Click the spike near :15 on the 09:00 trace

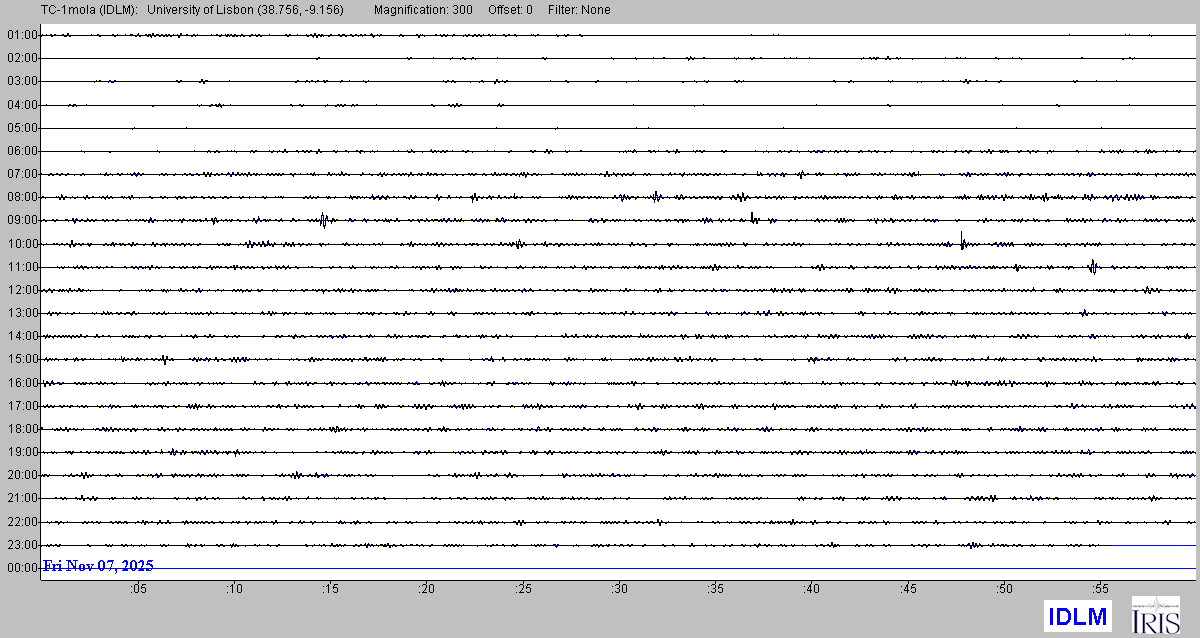[x=323, y=220]
